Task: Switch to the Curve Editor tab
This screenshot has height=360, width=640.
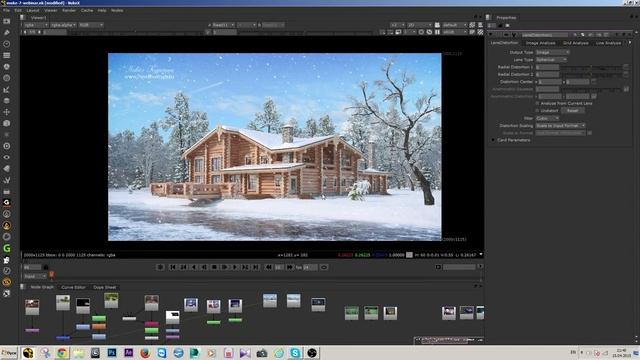Action: tap(73, 287)
